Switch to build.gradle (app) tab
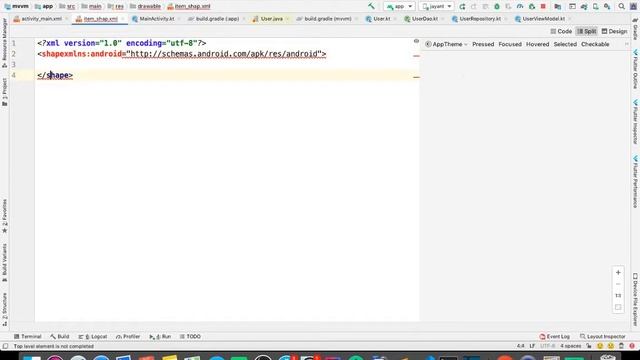 pos(217,19)
